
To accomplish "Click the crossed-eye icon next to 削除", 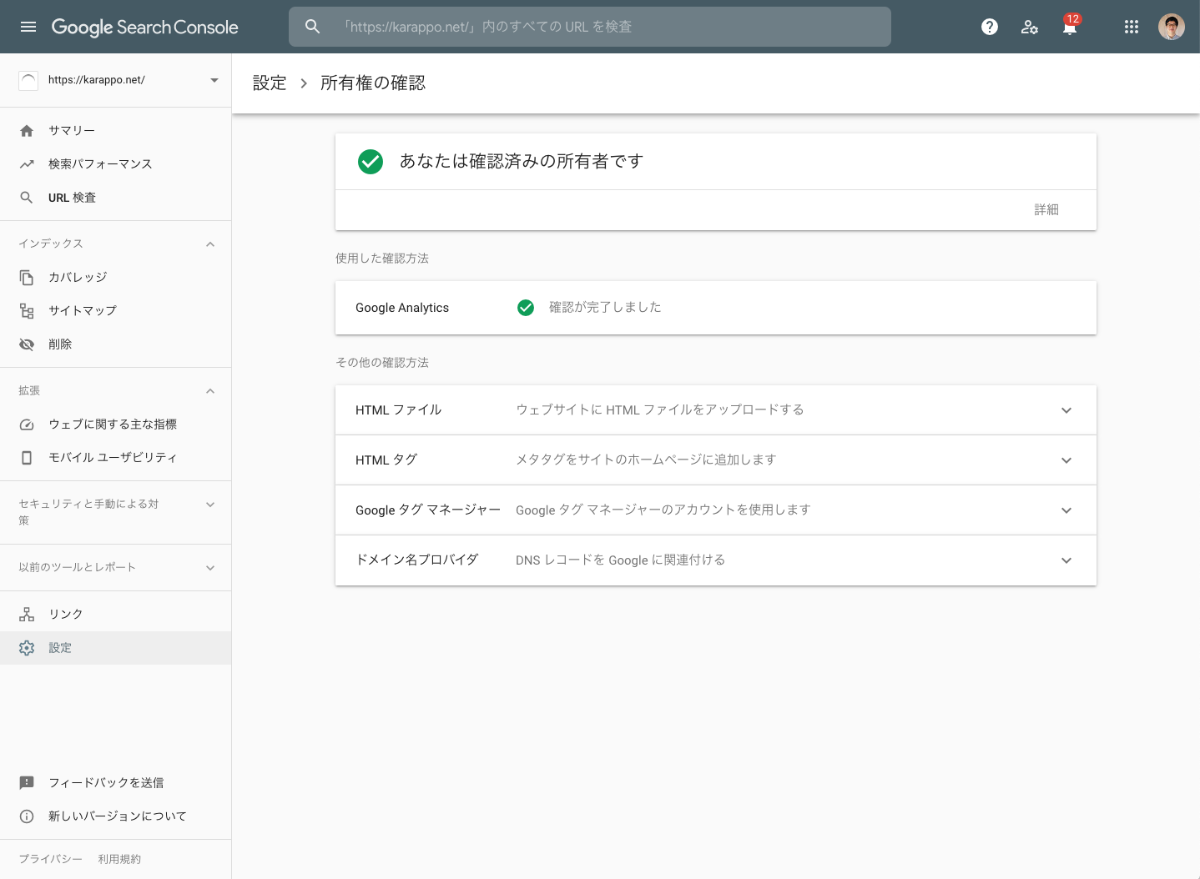I will [27, 344].
